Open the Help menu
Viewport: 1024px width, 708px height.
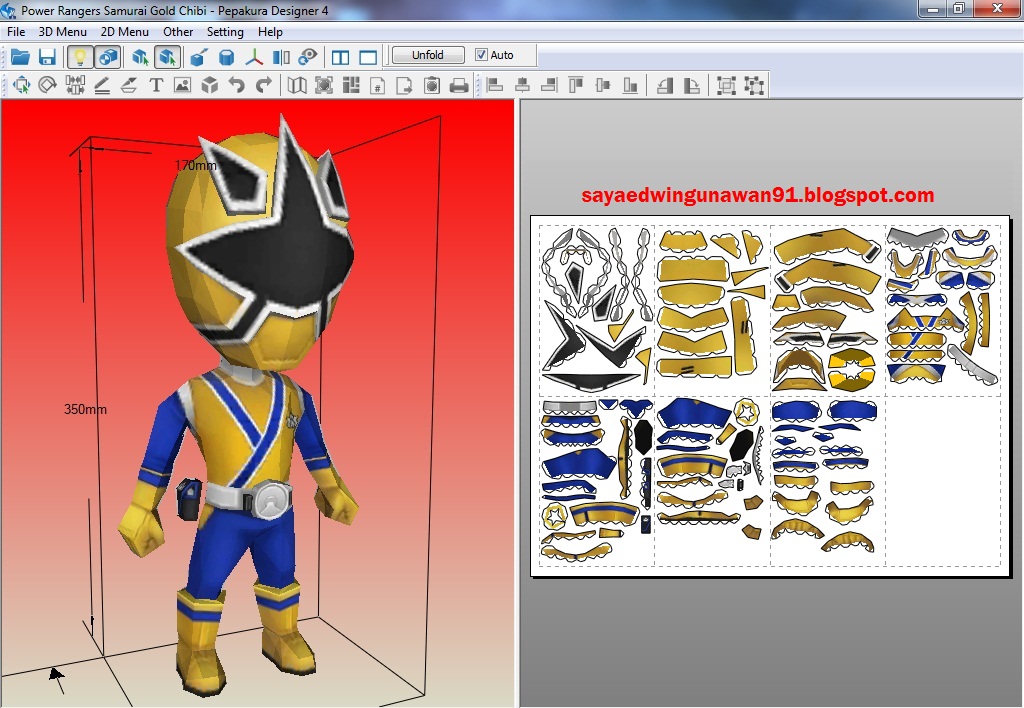click(x=270, y=31)
